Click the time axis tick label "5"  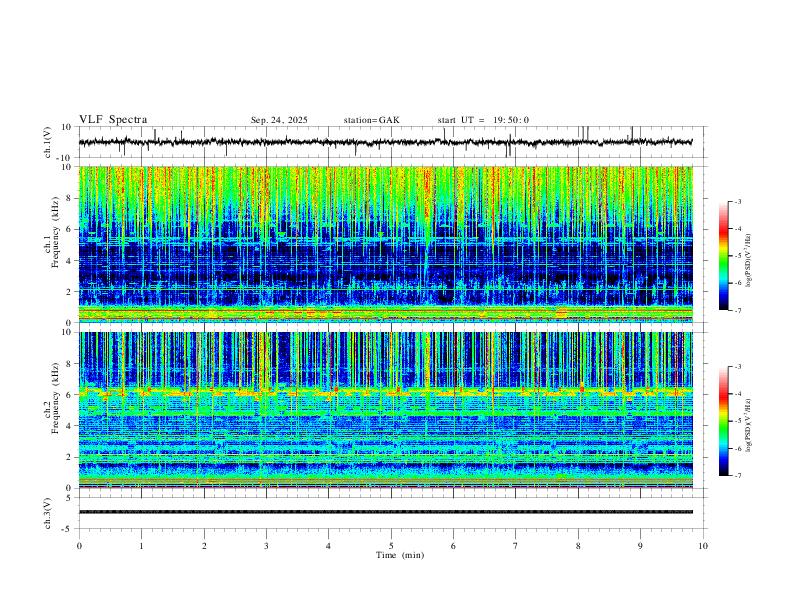tap(391, 546)
